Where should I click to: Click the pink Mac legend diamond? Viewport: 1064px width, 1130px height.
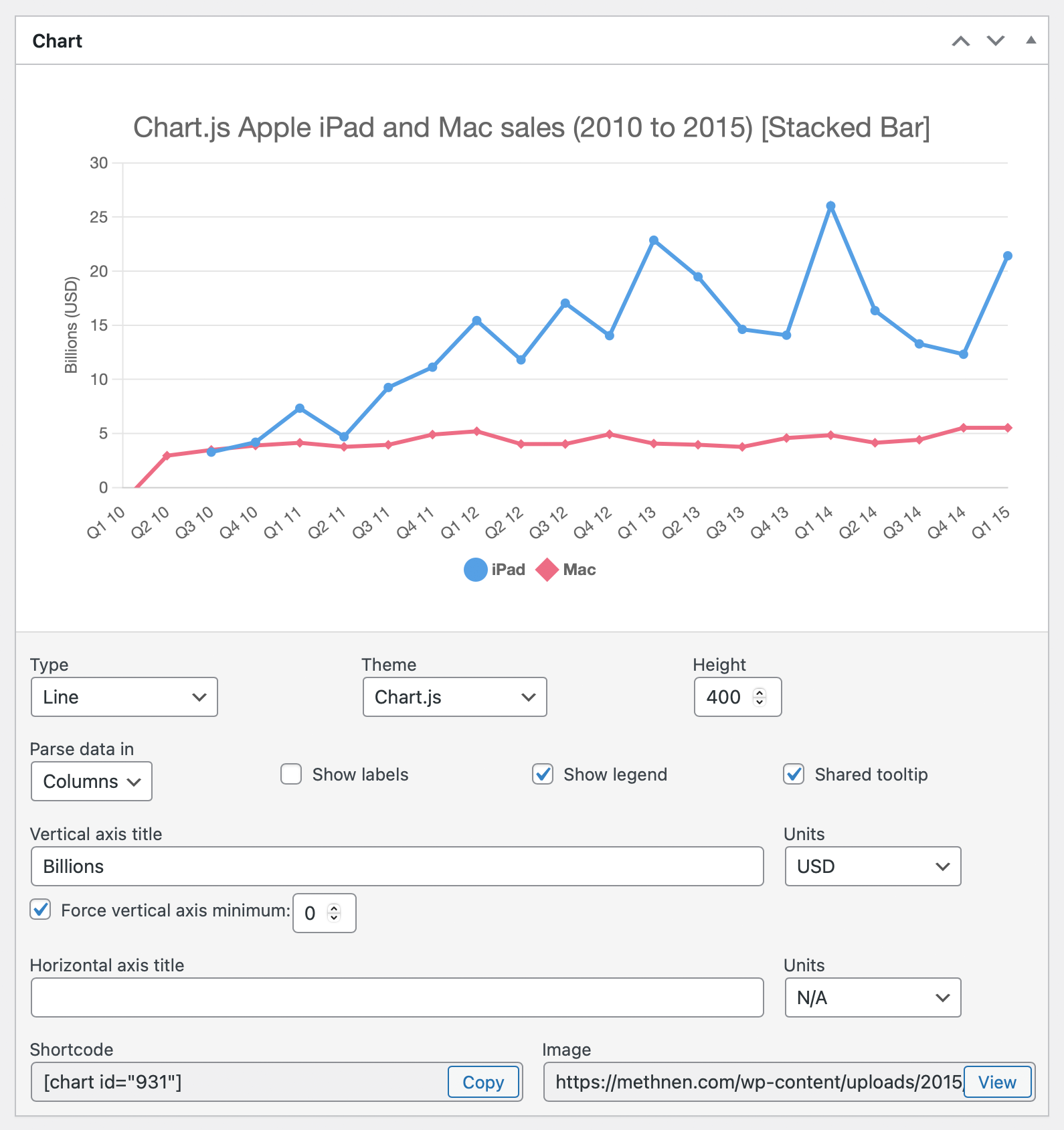547,570
